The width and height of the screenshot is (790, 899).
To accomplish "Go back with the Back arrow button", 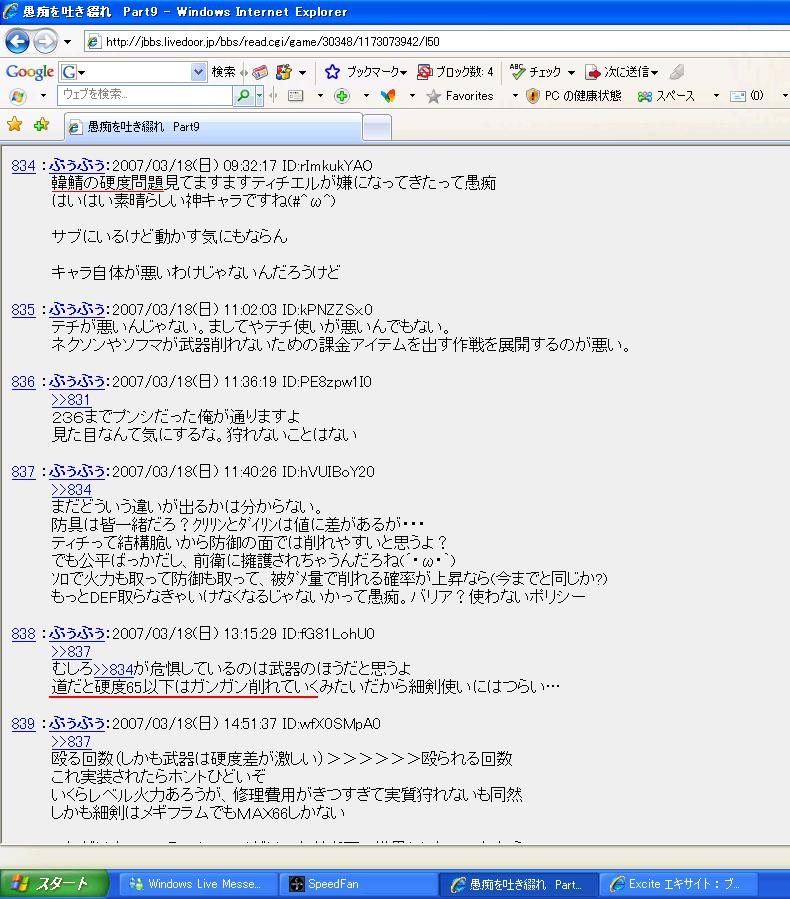I will click(17, 41).
